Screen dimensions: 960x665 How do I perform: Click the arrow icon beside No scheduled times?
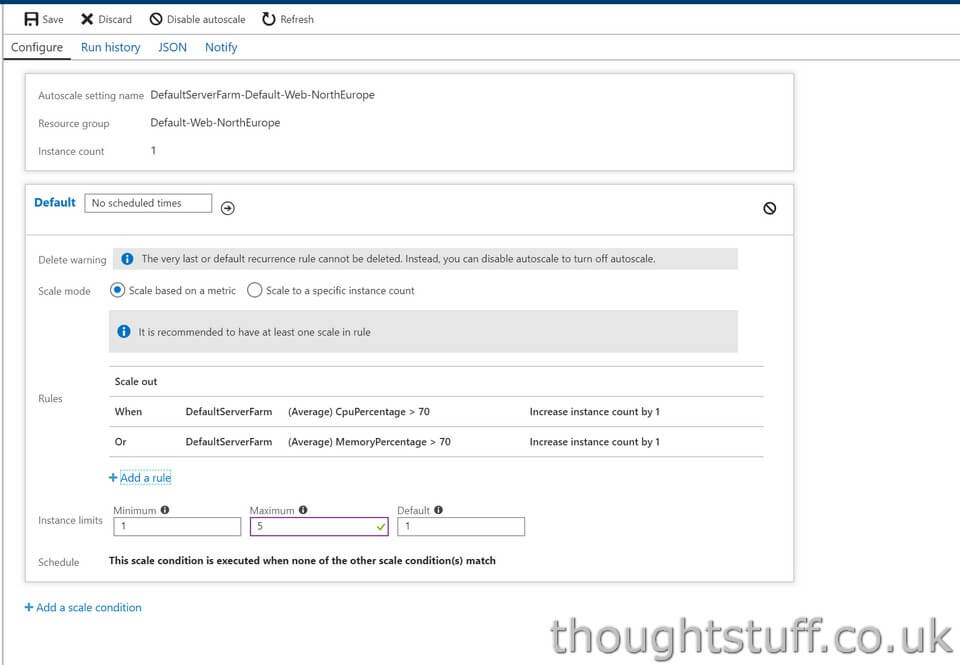(228, 208)
